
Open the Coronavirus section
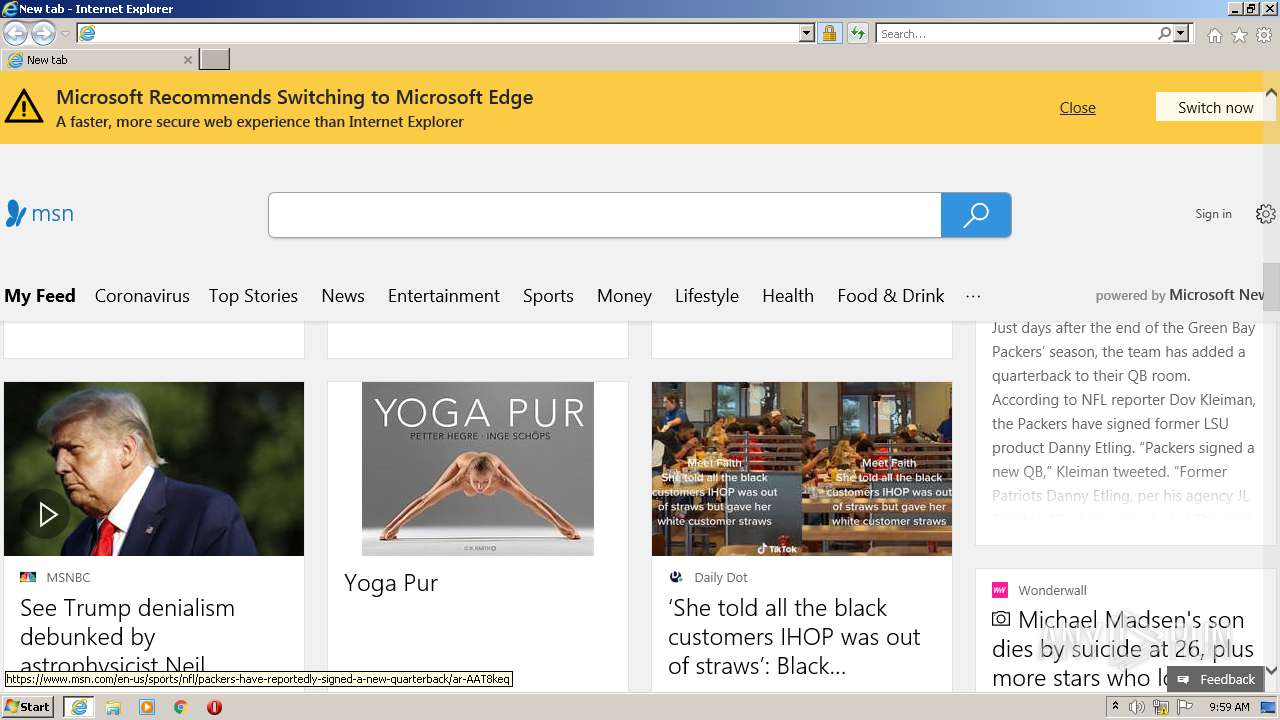(142, 296)
